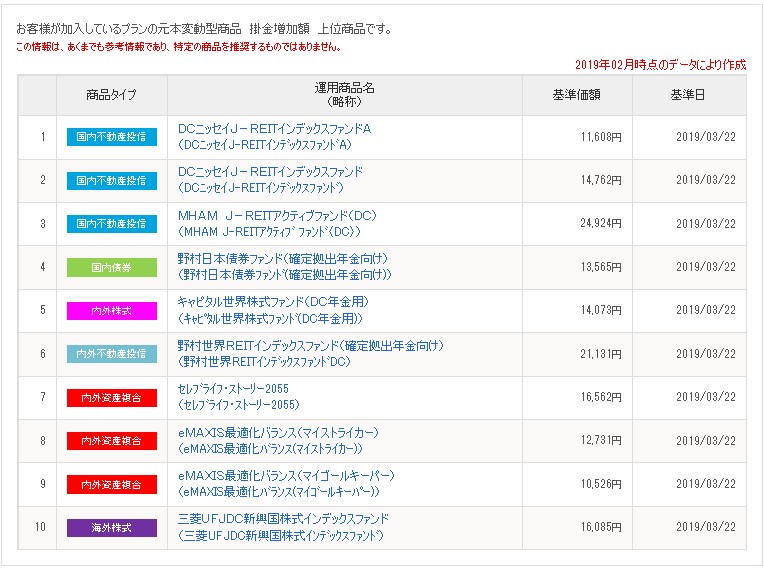The width and height of the screenshot is (764, 568).
Task: Click the 内外資産複合 badge in row 8
Action: [x=112, y=441]
